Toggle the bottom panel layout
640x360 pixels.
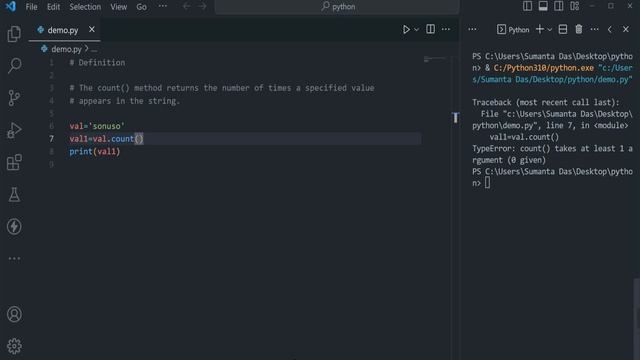tap(543, 6)
